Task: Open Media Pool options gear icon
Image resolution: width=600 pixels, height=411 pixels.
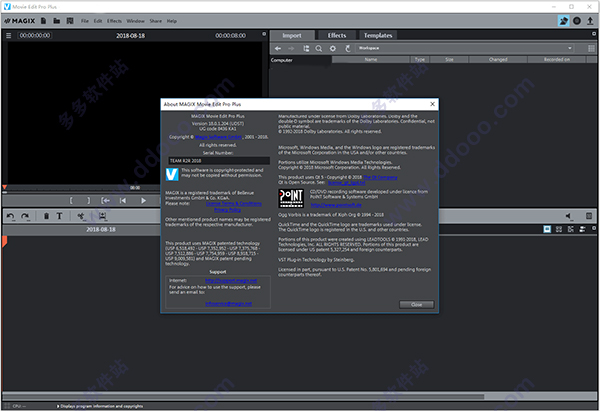Action: [x=333, y=48]
